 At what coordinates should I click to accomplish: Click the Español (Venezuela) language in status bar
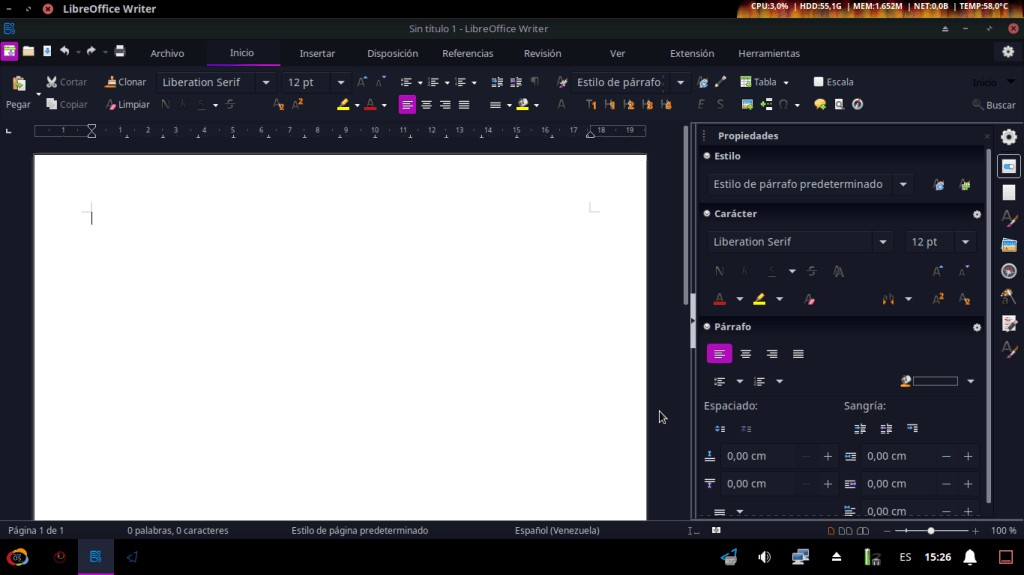(x=556, y=530)
